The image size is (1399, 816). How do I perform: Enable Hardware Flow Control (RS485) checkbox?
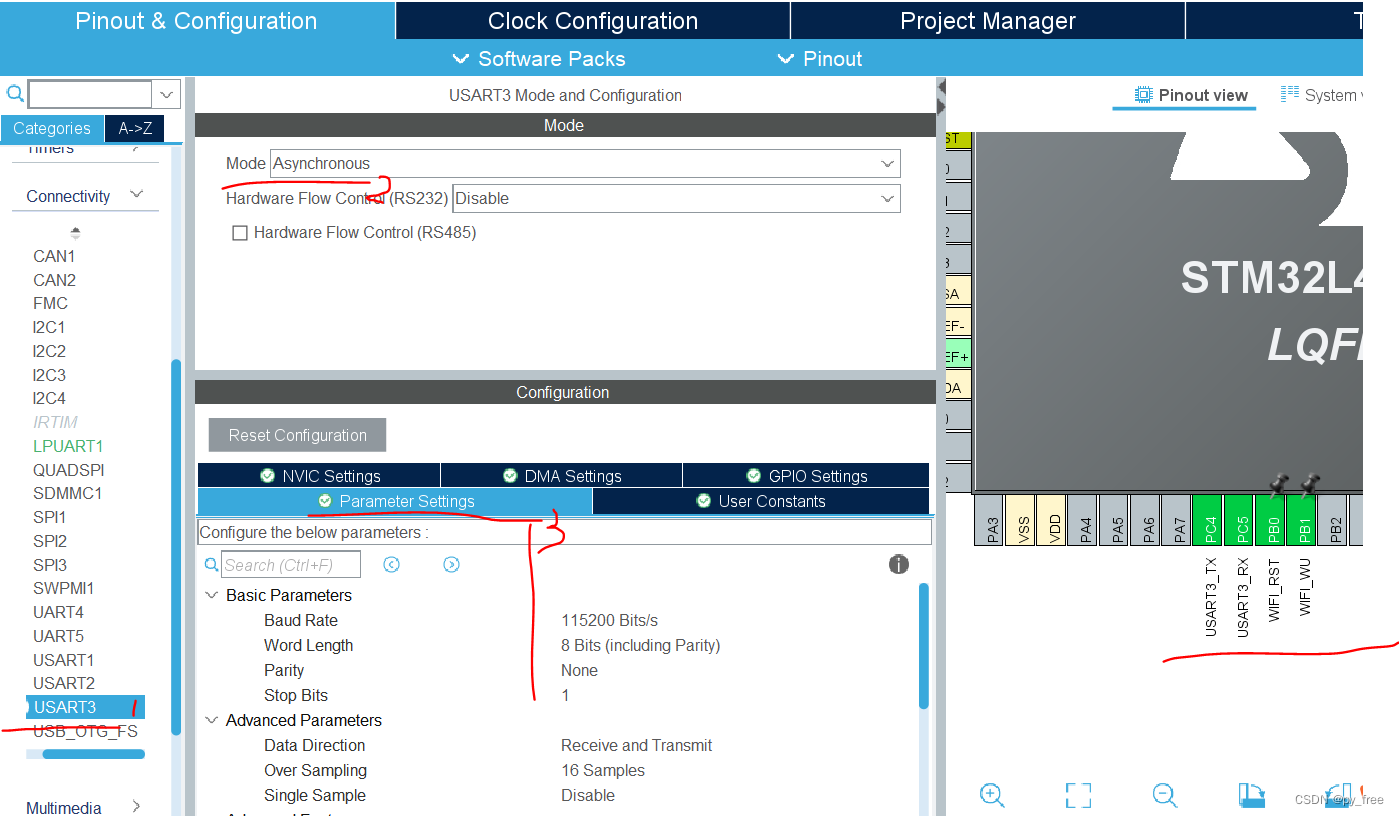pyautogui.click(x=239, y=232)
